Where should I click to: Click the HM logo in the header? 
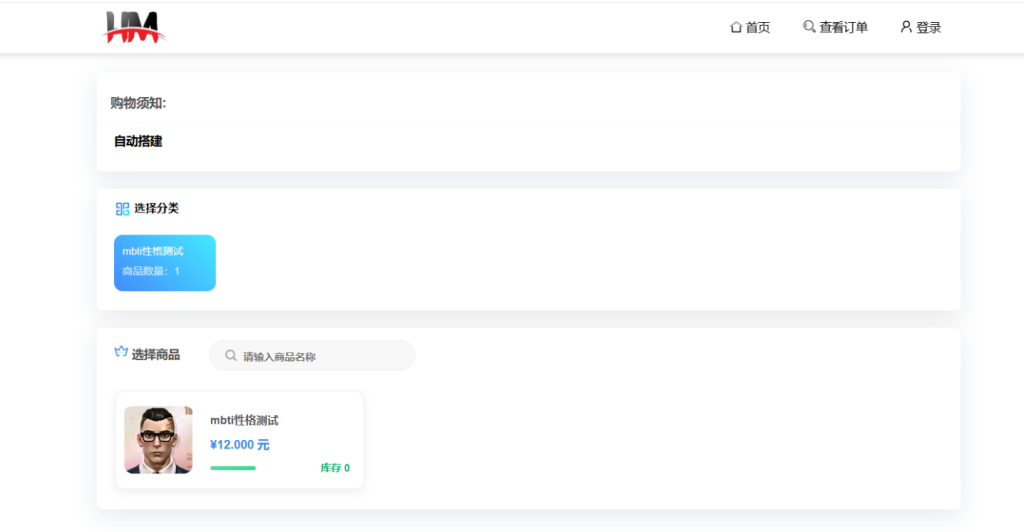pyautogui.click(x=134, y=27)
